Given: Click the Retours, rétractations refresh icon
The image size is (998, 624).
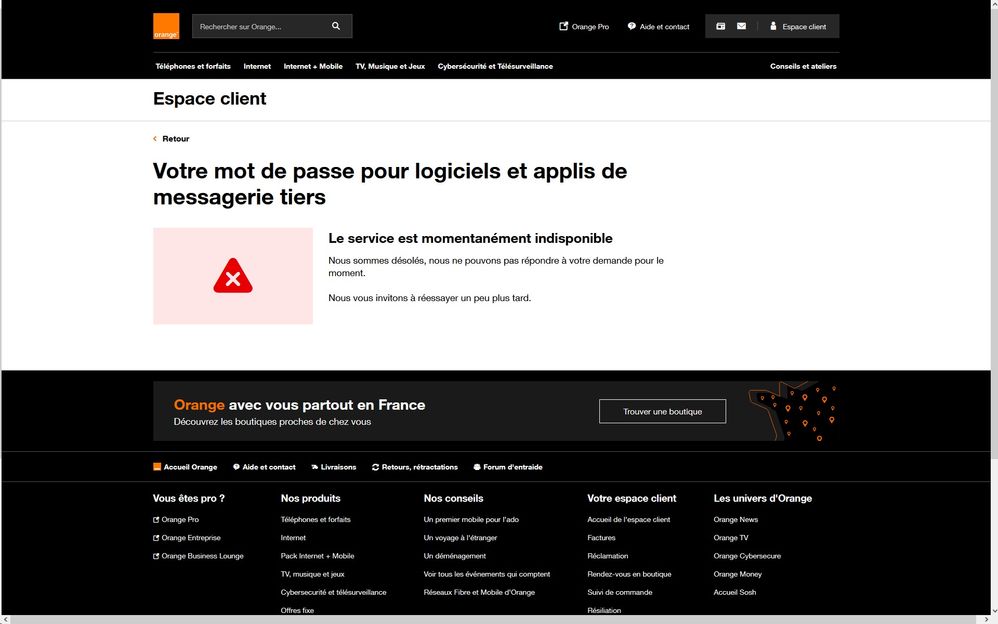Looking at the screenshot, I should pos(374,466).
